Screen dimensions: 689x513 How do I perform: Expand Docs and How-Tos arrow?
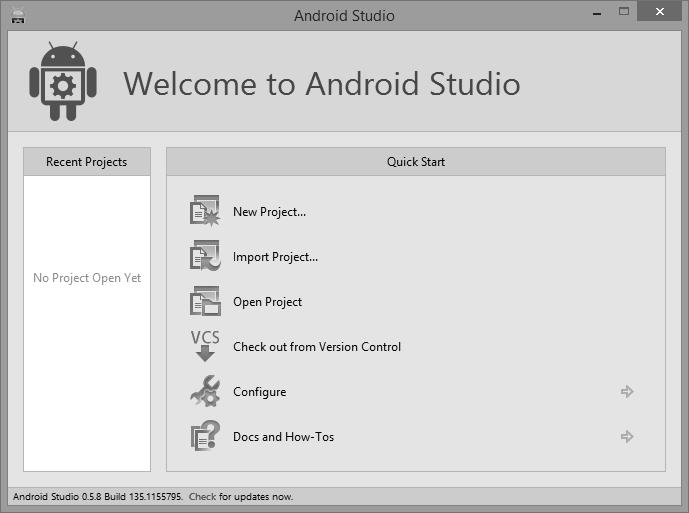[x=627, y=437]
